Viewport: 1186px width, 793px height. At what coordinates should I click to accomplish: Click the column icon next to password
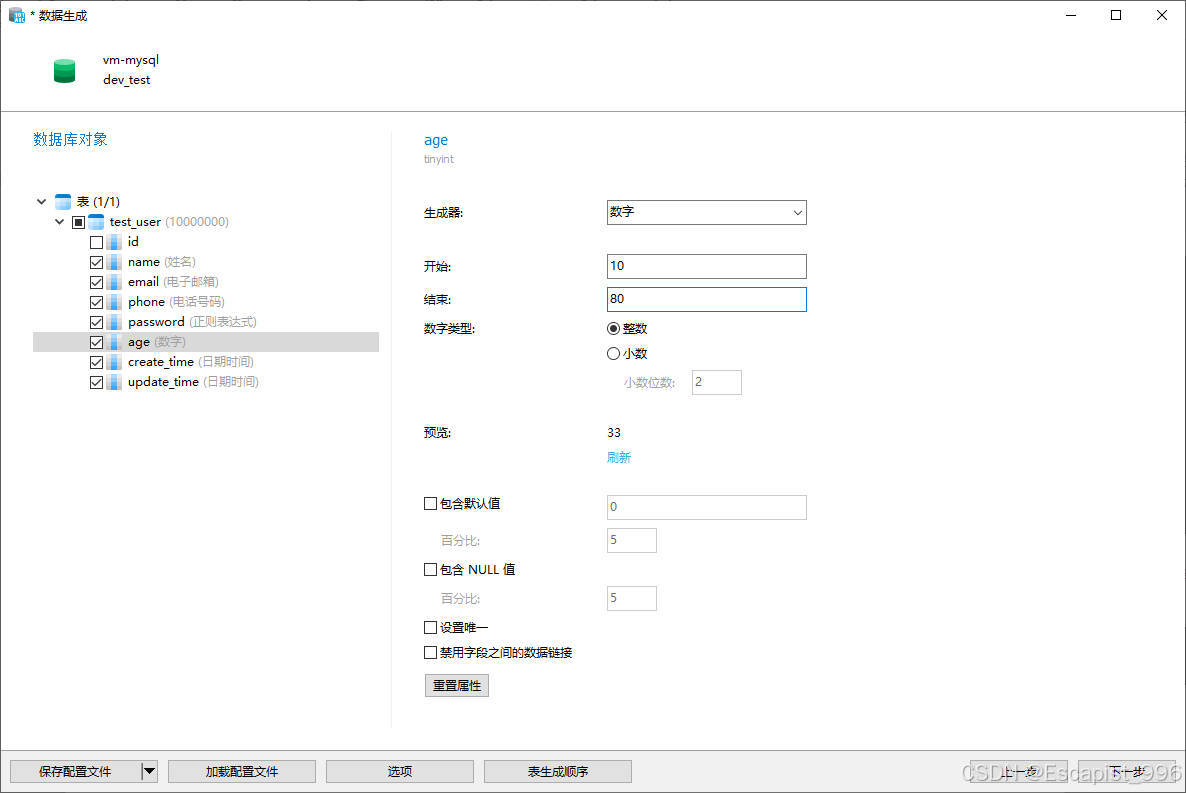click(114, 321)
